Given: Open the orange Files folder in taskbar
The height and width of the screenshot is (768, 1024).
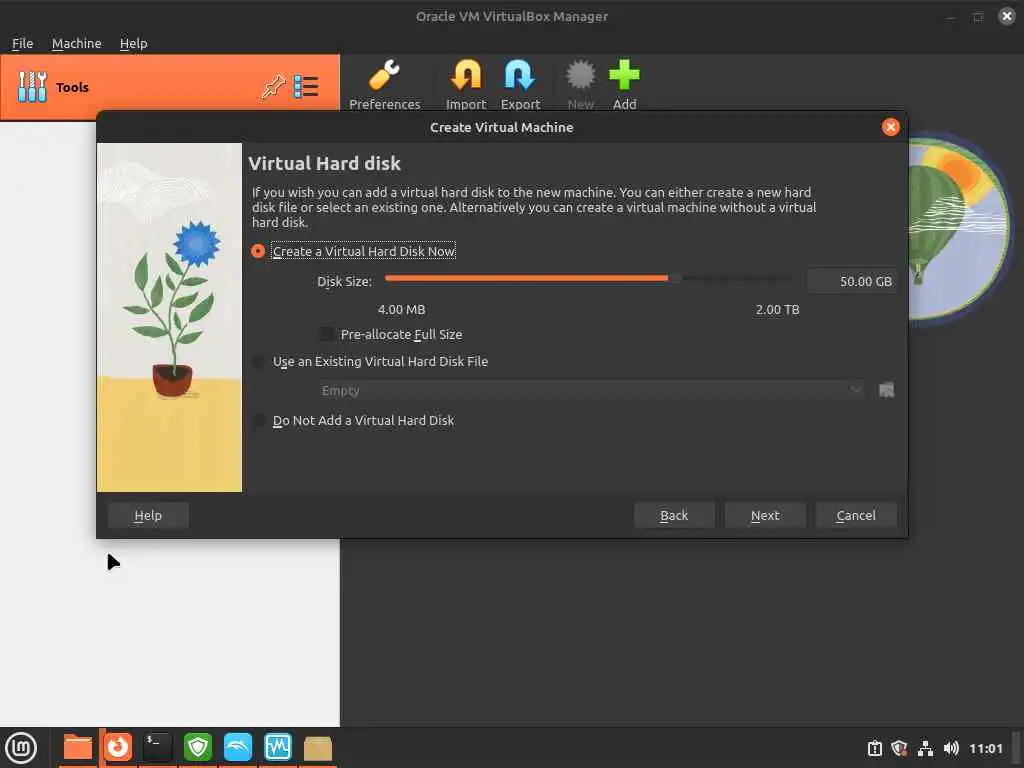Looking at the screenshot, I should 78,747.
